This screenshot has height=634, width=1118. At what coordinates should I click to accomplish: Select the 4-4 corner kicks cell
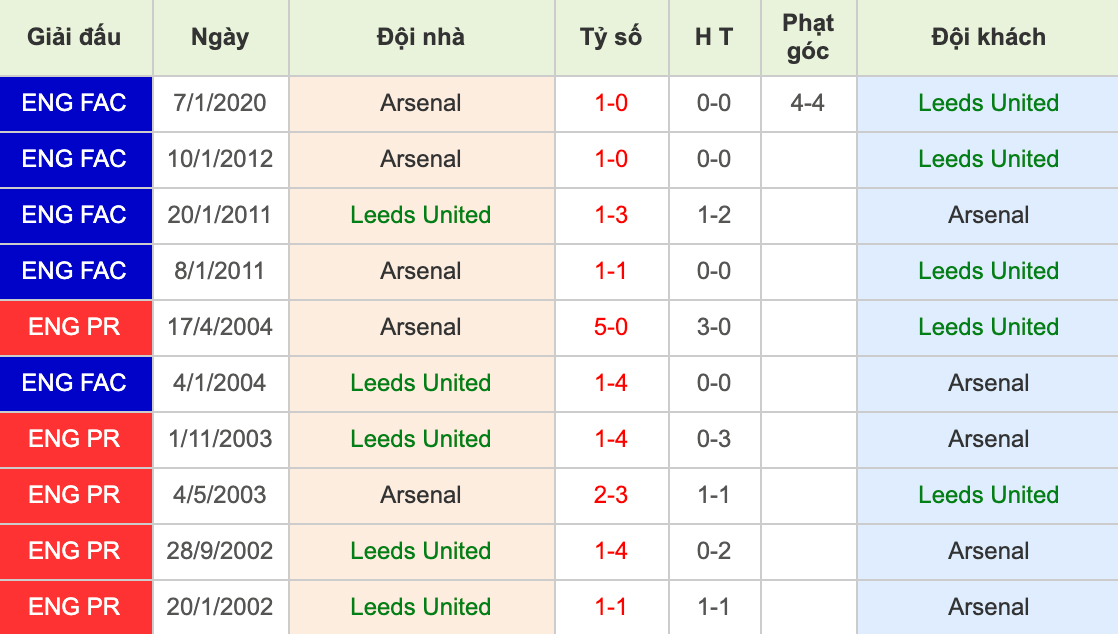[x=808, y=103]
